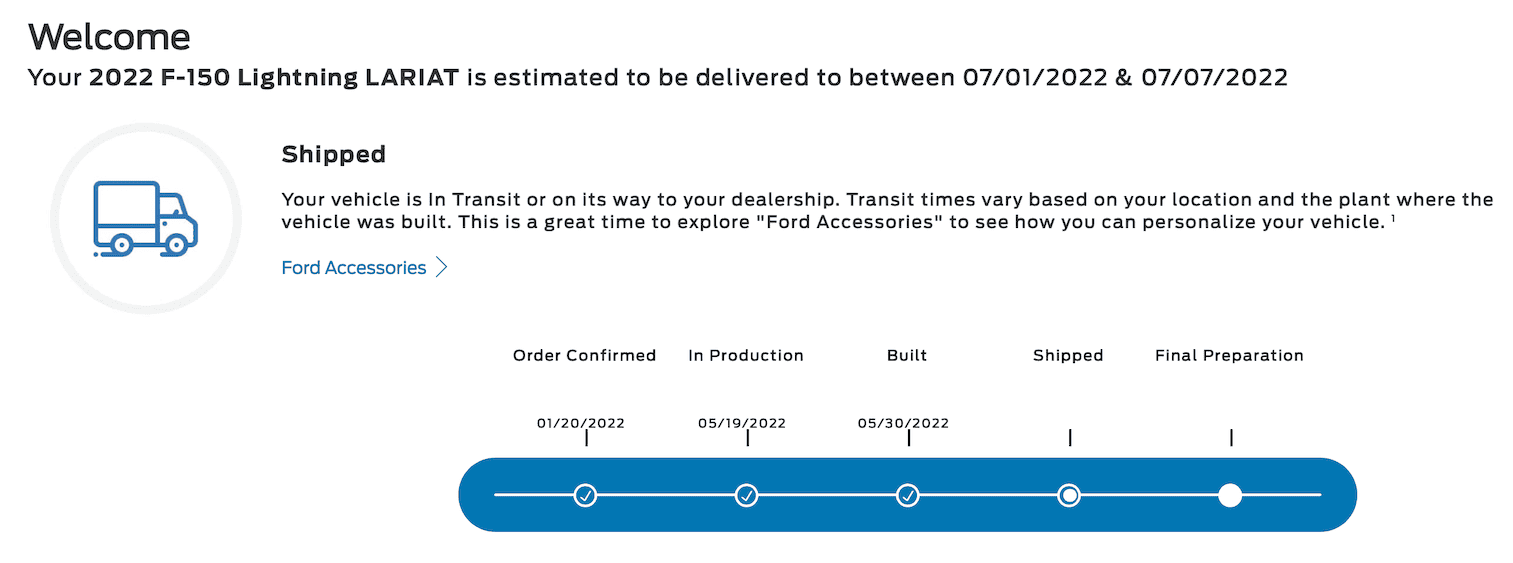Click the Final Preparation stage label
This screenshot has width=1513, height=563.
1229,355
